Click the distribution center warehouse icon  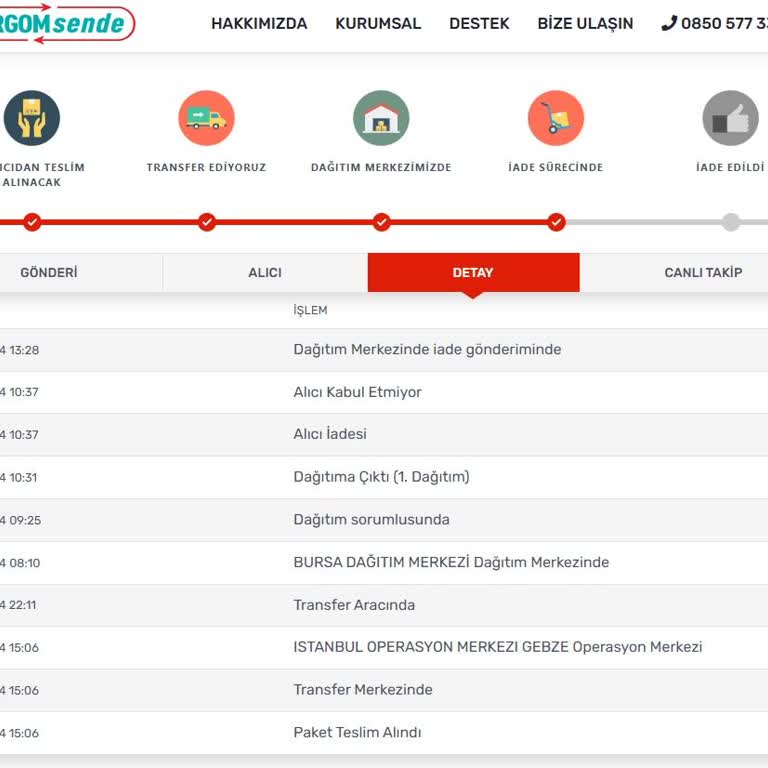click(381, 118)
